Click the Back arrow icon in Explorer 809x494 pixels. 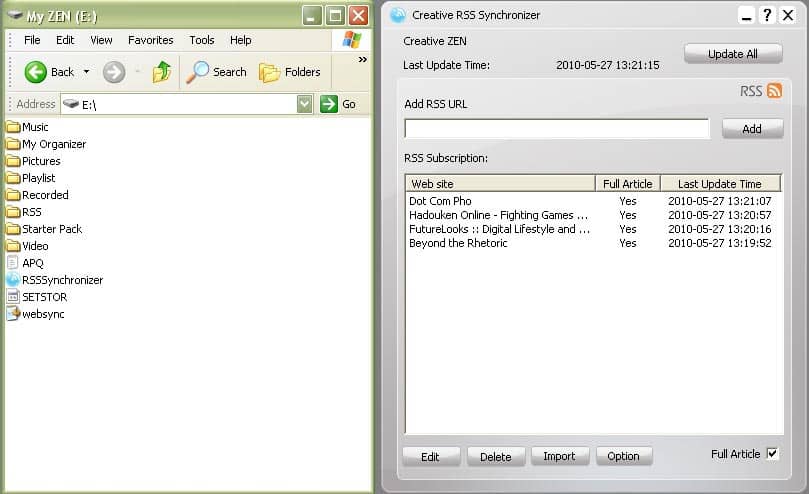(x=36, y=72)
